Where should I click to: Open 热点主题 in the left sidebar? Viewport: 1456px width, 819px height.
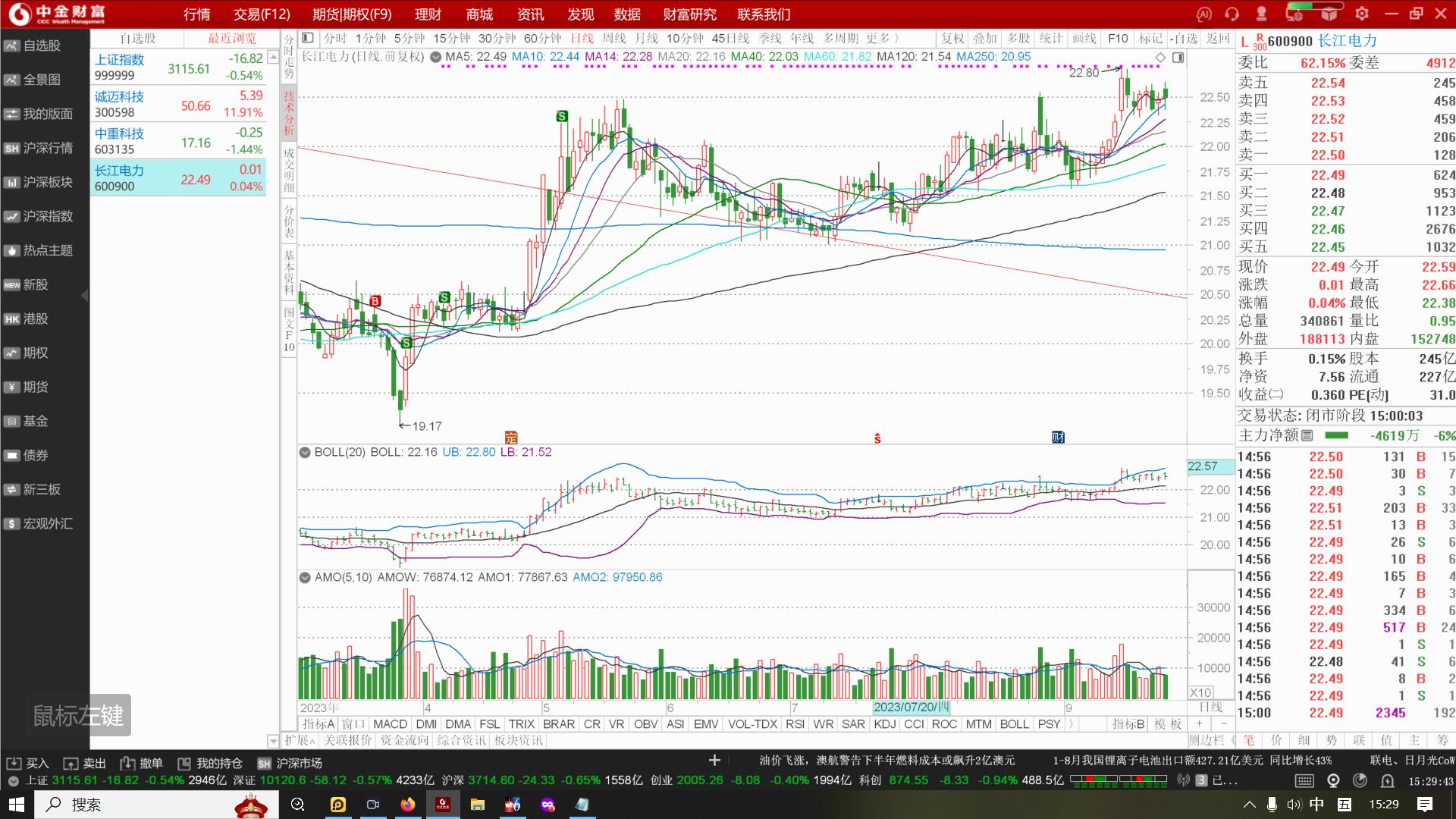(x=43, y=250)
